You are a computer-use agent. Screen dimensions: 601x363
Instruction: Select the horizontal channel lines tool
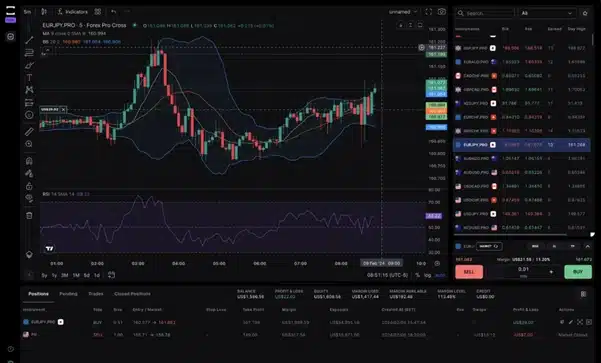29,53
